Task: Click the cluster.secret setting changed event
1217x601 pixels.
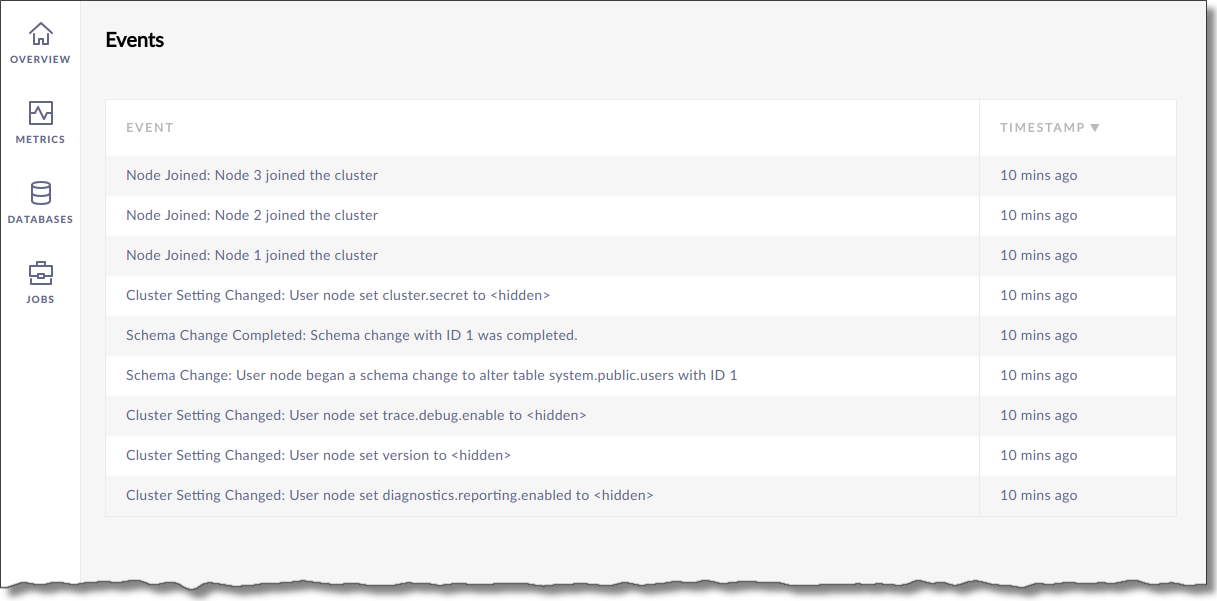Action: [338, 296]
